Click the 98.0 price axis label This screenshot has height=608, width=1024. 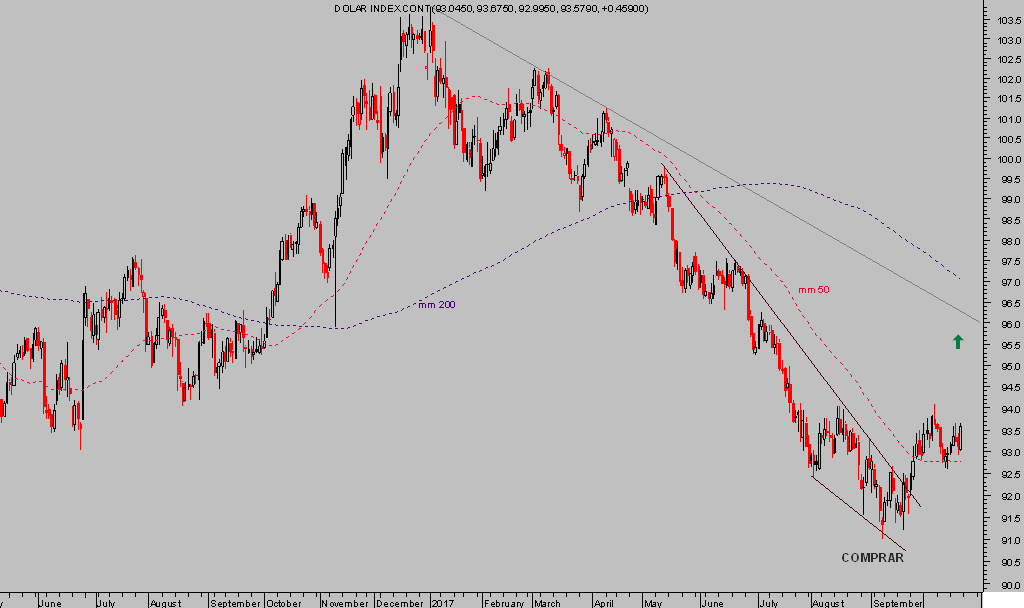(x=1008, y=242)
